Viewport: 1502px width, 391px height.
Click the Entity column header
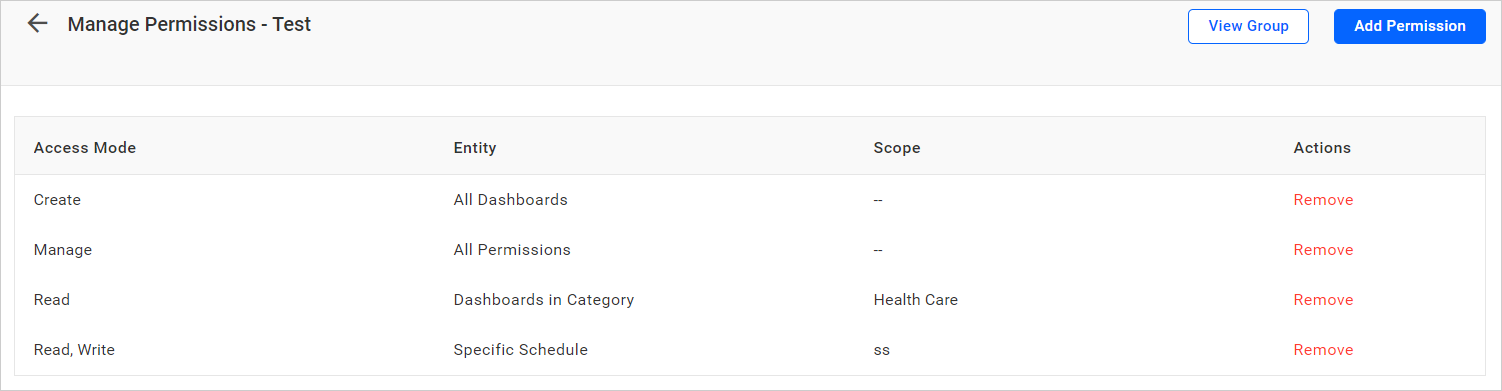(x=475, y=148)
